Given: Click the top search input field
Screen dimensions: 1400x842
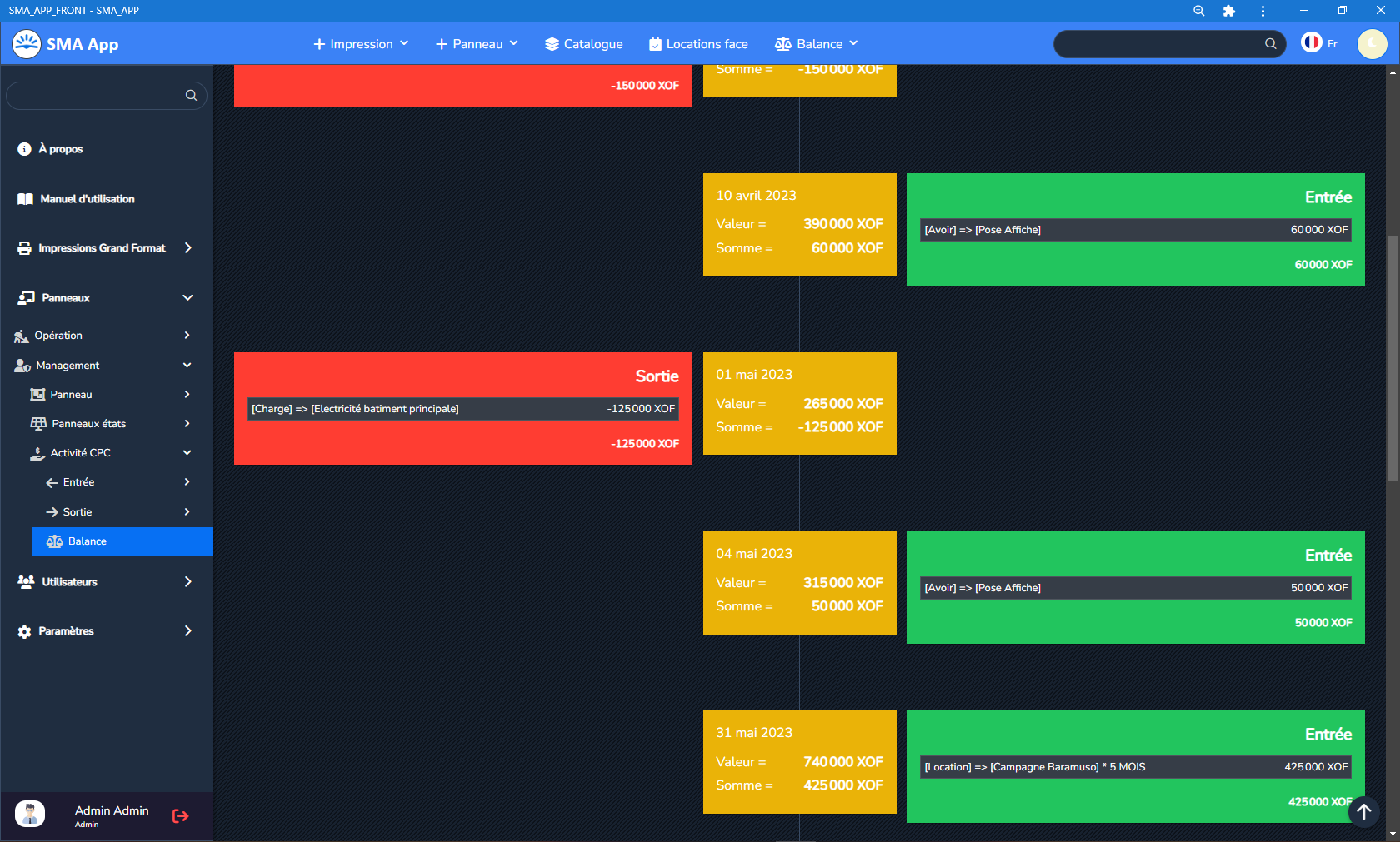Looking at the screenshot, I should (1158, 44).
